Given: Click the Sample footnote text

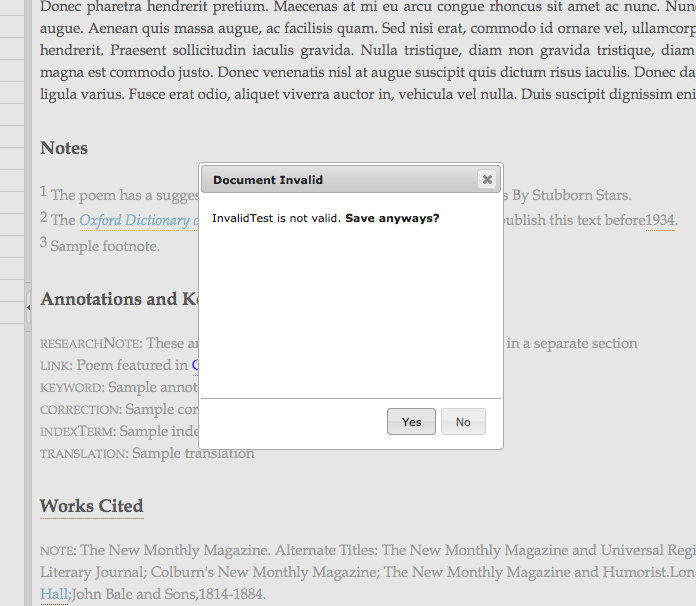Looking at the screenshot, I should (105, 246).
